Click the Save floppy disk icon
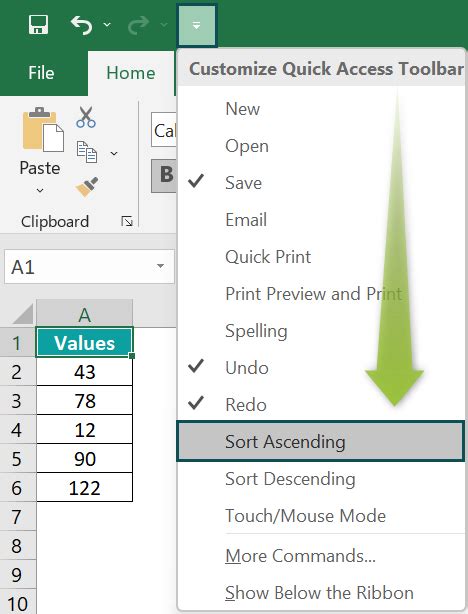The image size is (468, 614). point(38,25)
